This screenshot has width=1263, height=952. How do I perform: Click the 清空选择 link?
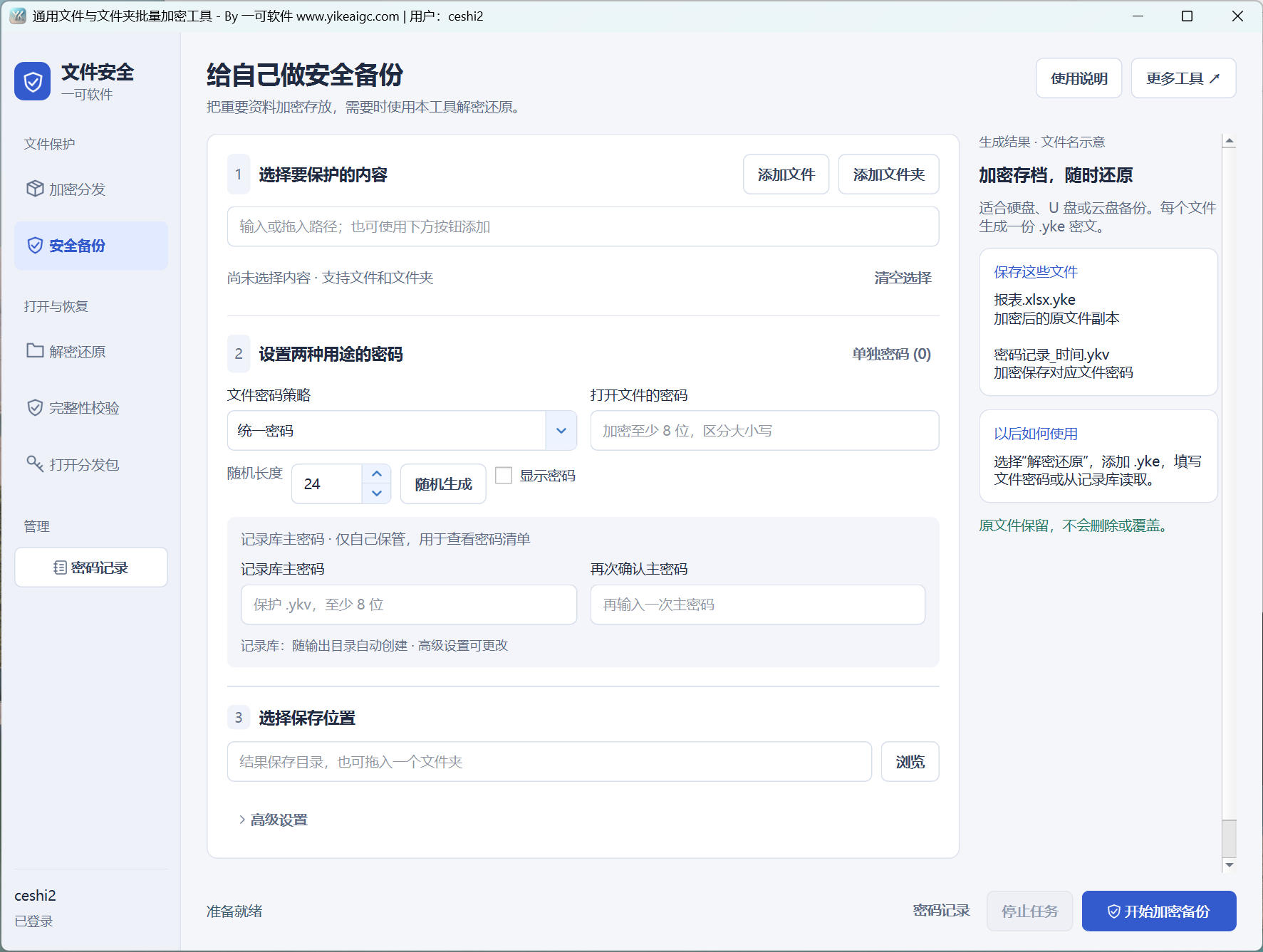(x=903, y=278)
